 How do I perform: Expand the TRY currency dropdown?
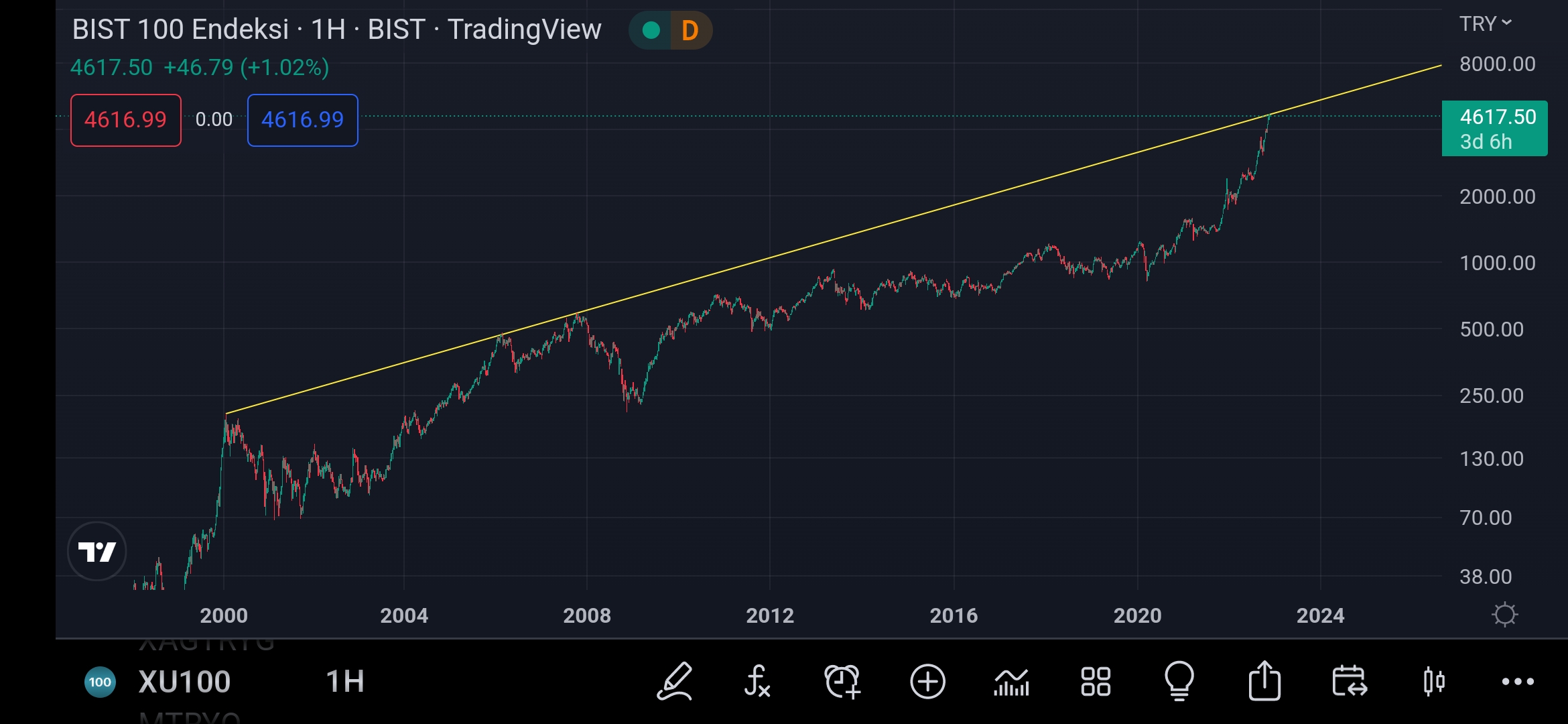pos(1486,23)
